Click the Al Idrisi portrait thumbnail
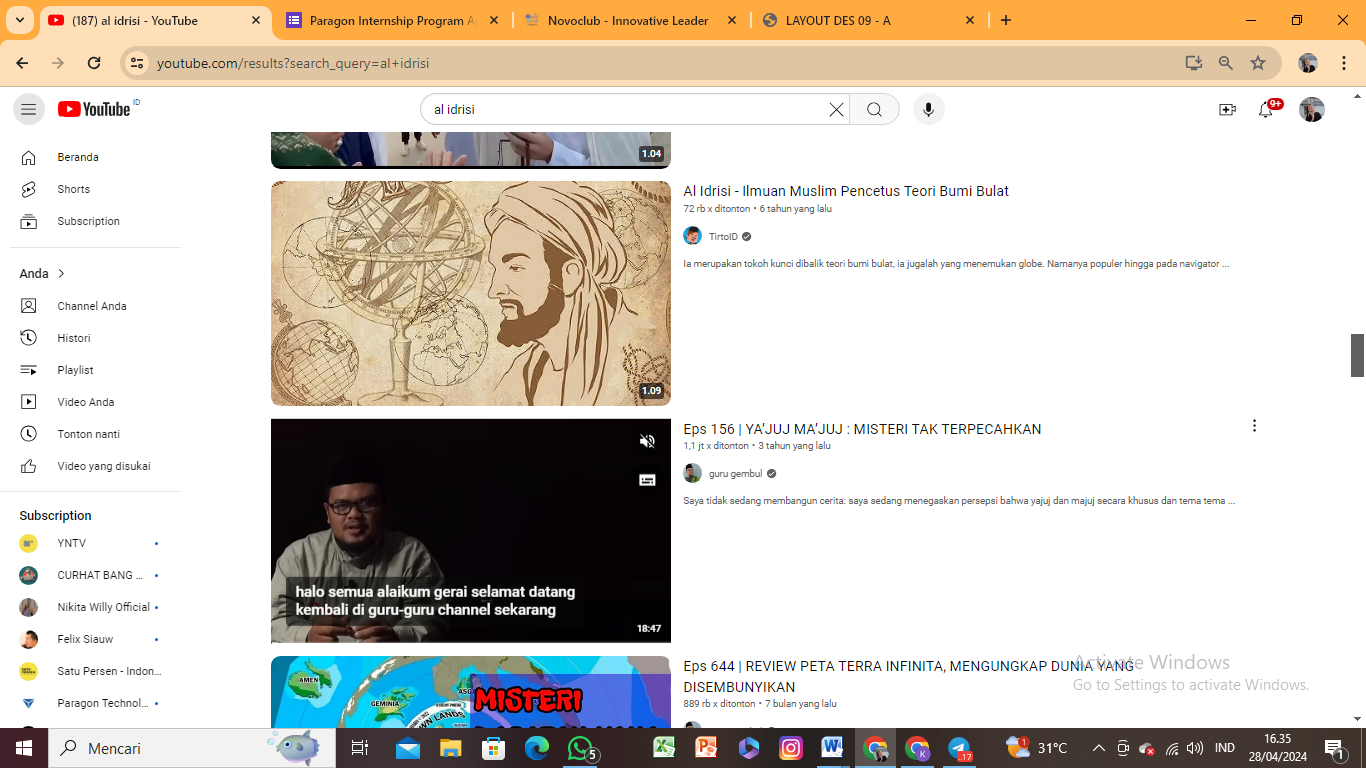Screen dimensions: 1366x768 coord(471,293)
